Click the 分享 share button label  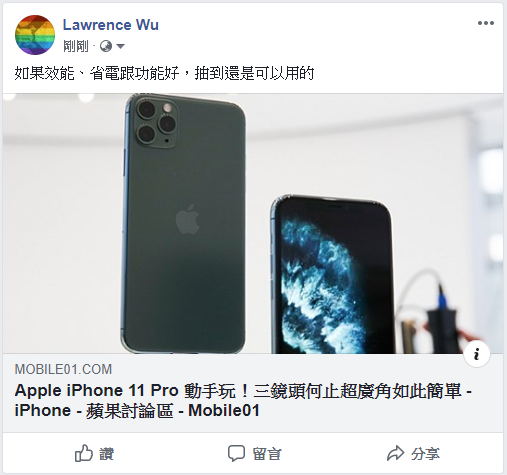tap(425, 454)
